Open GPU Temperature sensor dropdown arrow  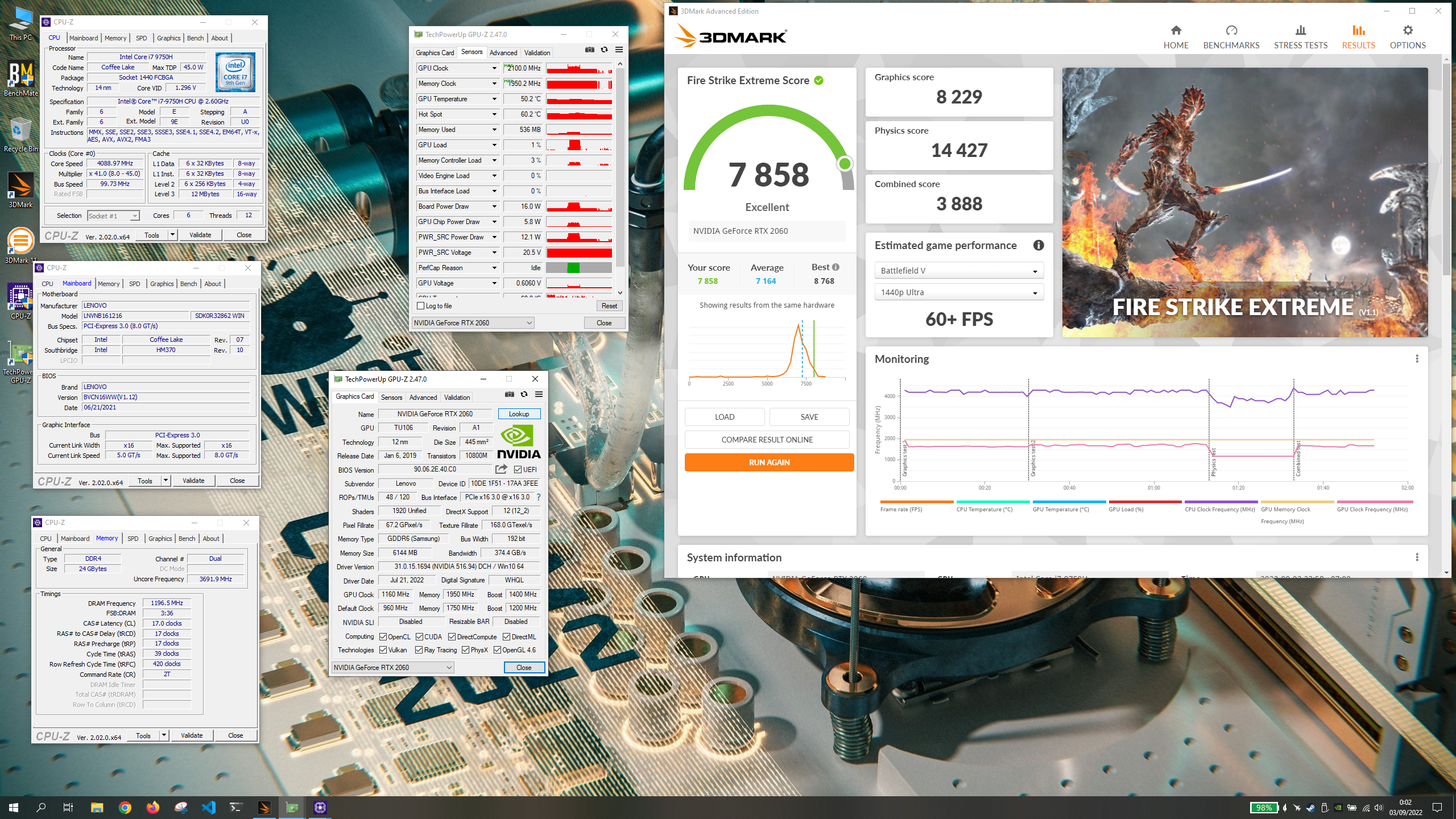[494, 99]
